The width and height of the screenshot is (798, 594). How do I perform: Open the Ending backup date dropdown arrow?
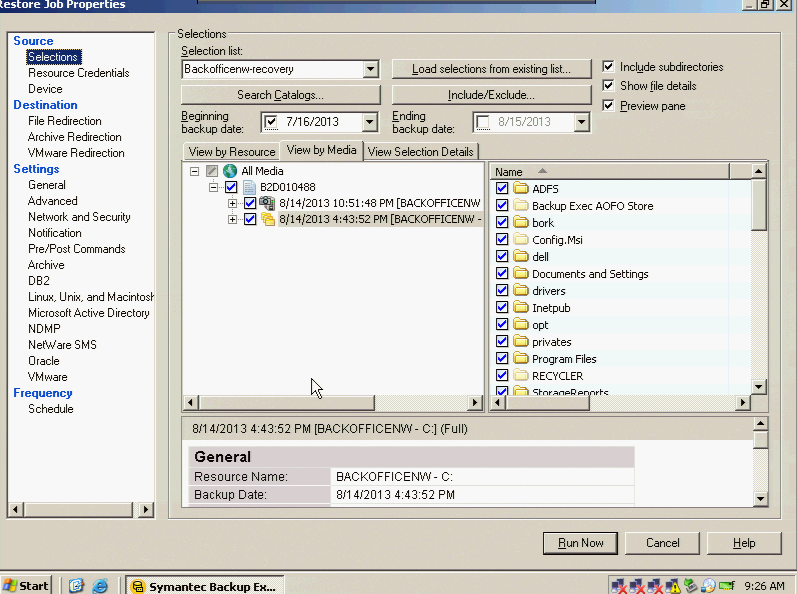(x=582, y=122)
